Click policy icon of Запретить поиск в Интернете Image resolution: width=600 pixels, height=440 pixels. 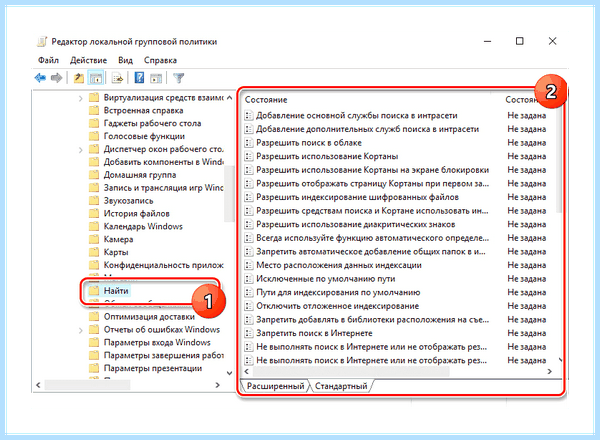point(249,333)
